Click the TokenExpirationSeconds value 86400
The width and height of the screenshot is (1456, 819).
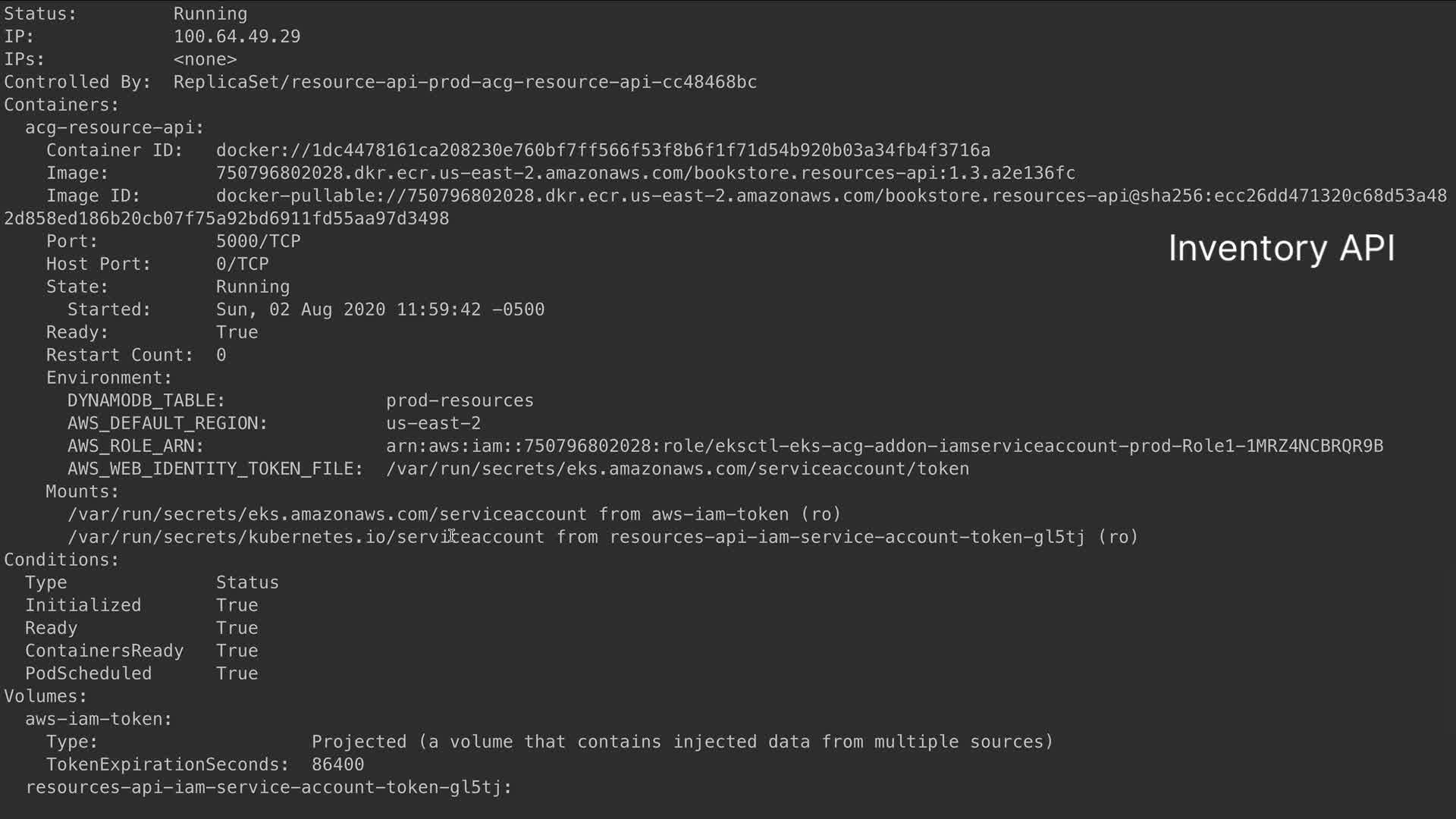click(337, 764)
